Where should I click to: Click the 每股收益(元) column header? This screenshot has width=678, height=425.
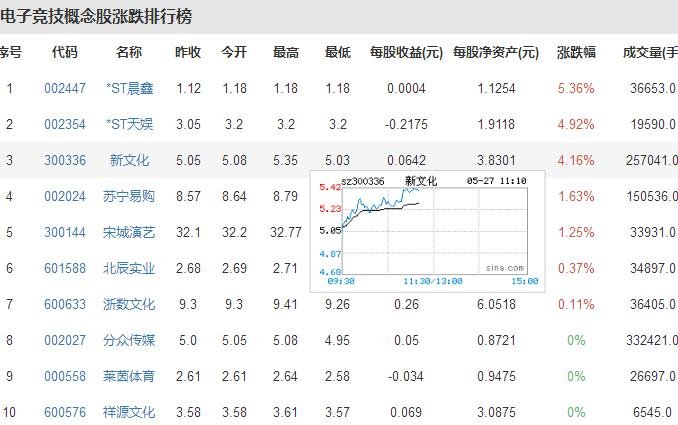[x=406, y=52]
